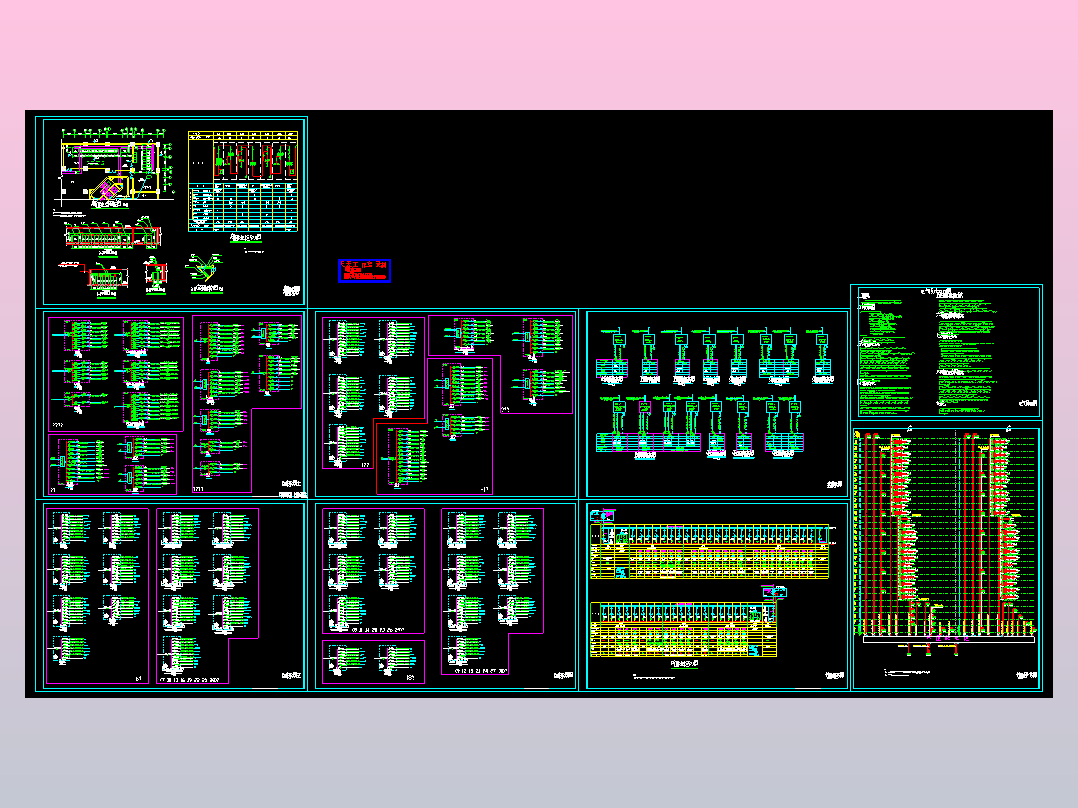Open the green text design notes sheet

[949, 351]
